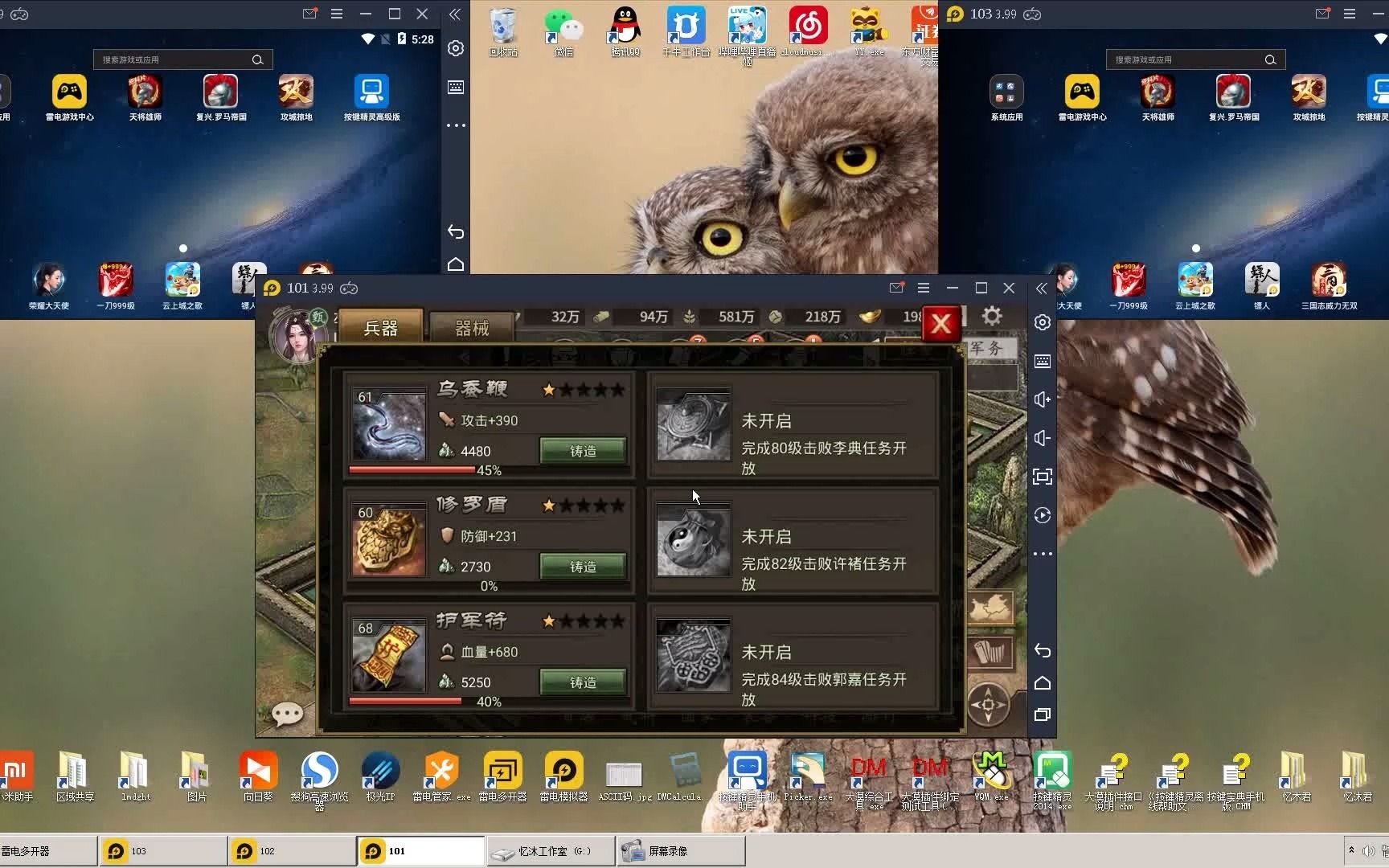
Task: Open the in-game chat bubble icon
Action: tap(287, 714)
